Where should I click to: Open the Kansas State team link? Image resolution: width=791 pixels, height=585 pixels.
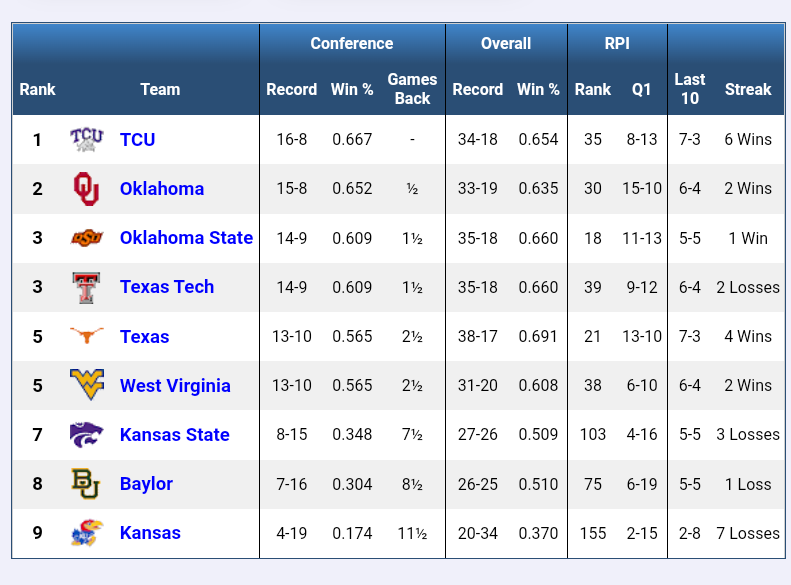175,435
